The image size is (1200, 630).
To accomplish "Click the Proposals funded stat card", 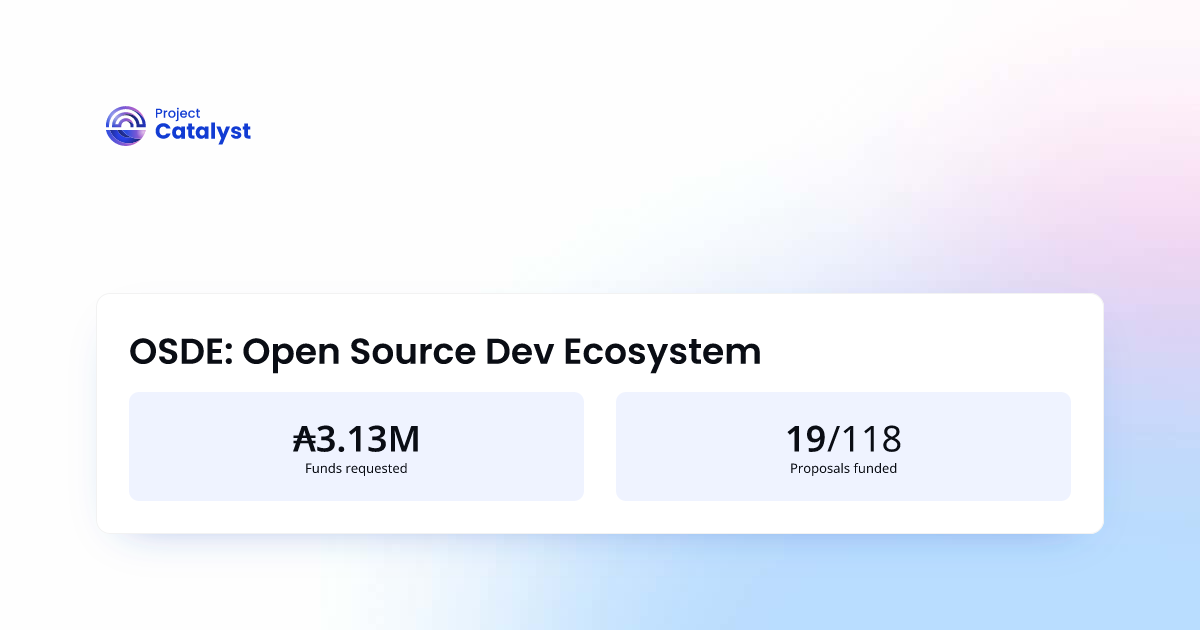I will pos(843,445).
